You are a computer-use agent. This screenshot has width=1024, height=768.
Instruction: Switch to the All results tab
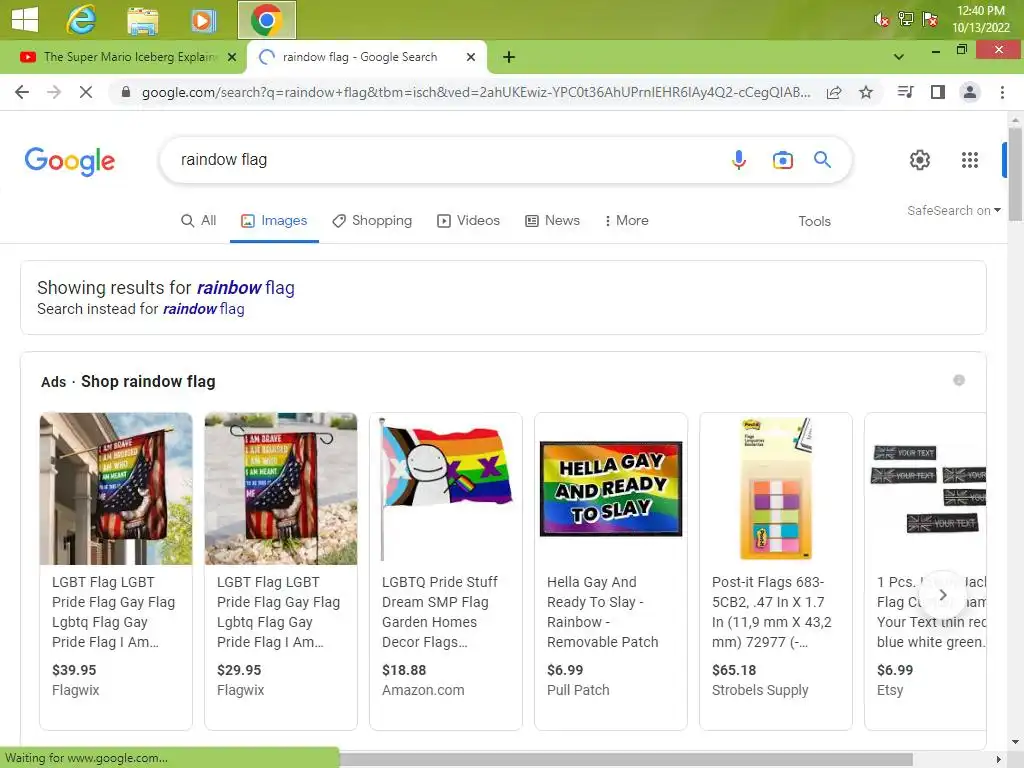click(x=199, y=221)
